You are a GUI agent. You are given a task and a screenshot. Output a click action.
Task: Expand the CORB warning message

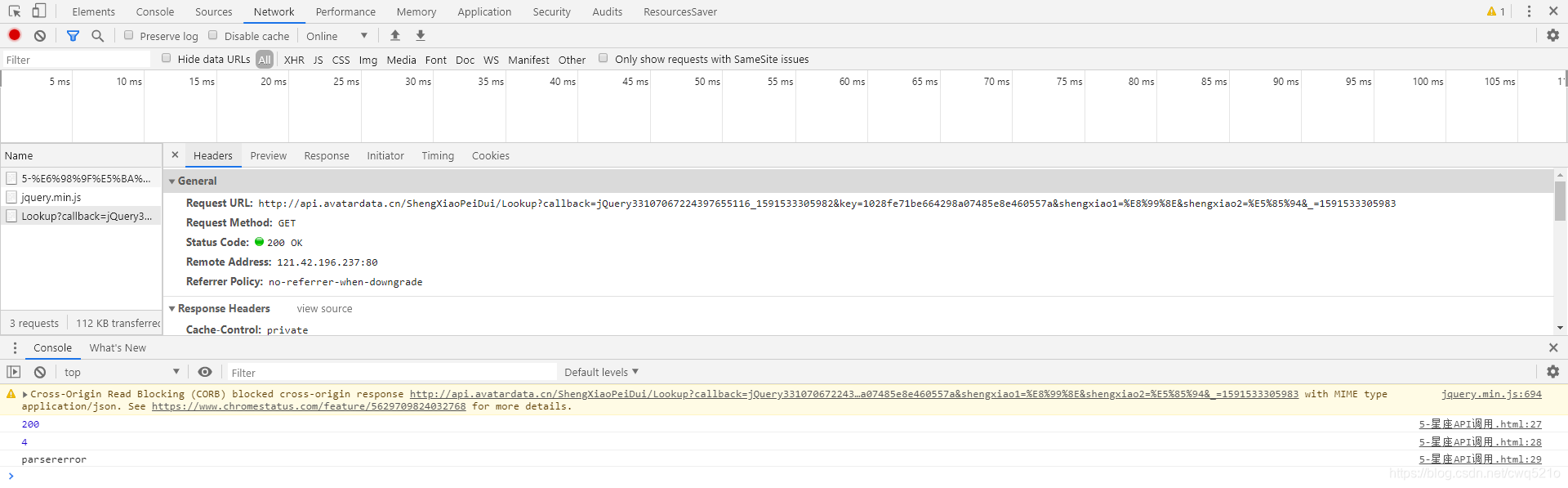tap(25, 394)
